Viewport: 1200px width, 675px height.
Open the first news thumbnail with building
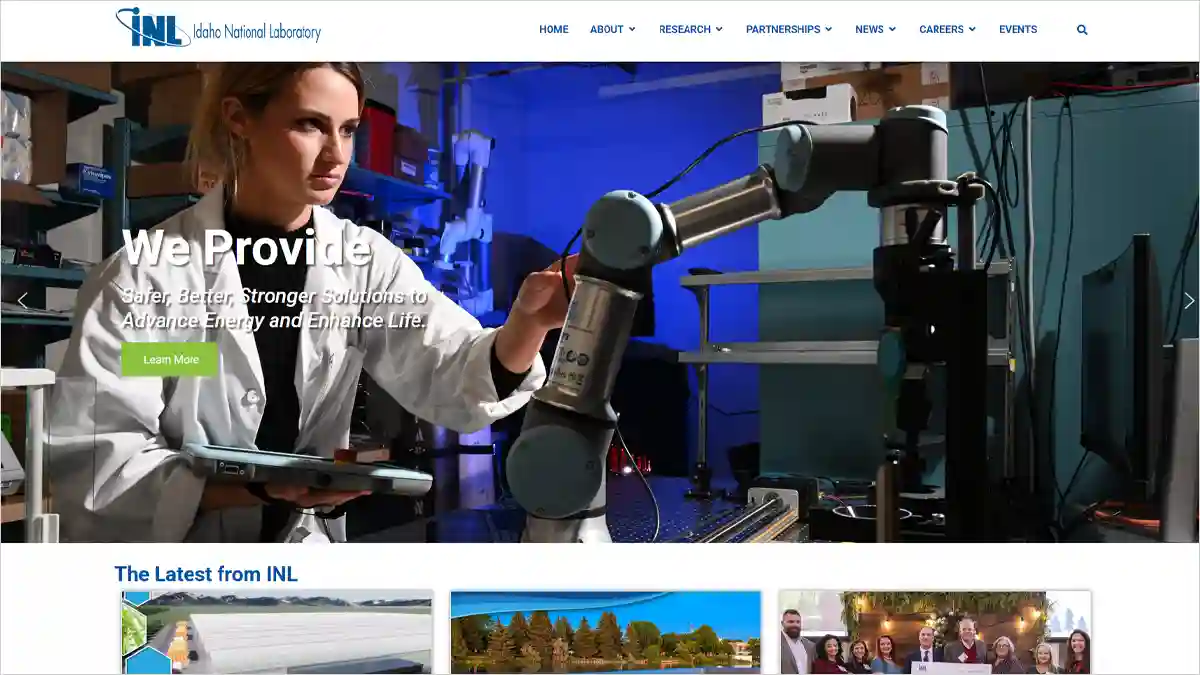click(277, 632)
